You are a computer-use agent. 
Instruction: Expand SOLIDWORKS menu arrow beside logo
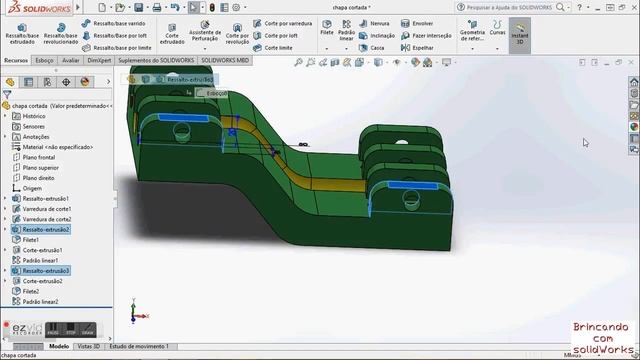(78, 7)
